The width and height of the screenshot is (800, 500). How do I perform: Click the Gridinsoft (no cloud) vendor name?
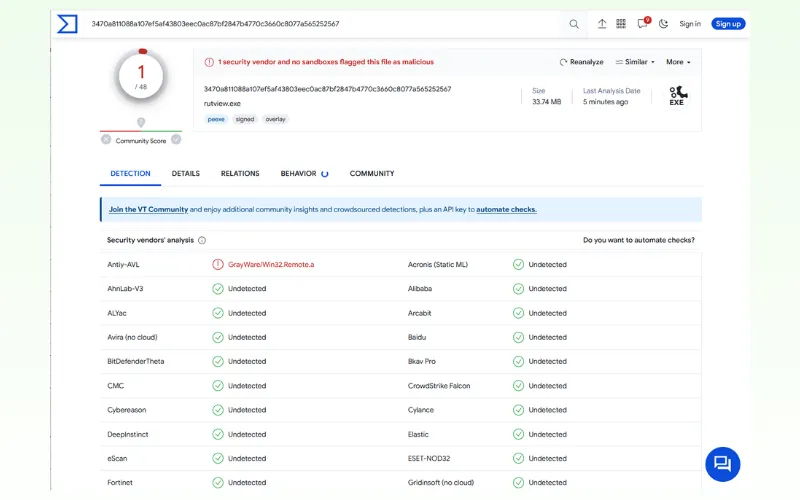441,482
